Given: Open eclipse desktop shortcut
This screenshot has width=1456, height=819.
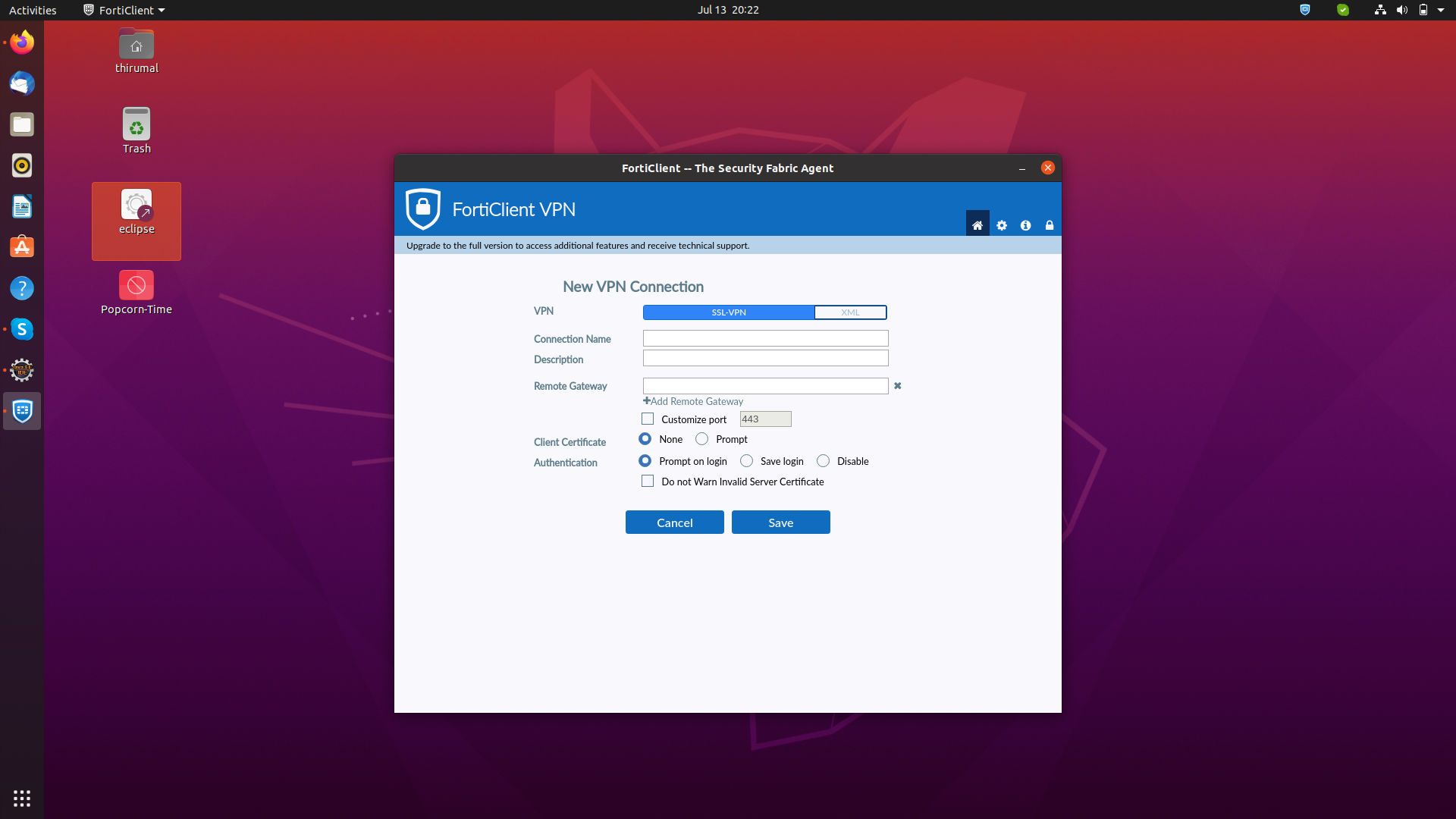Looking at the screenshot, I should click(x=136, y=213).
